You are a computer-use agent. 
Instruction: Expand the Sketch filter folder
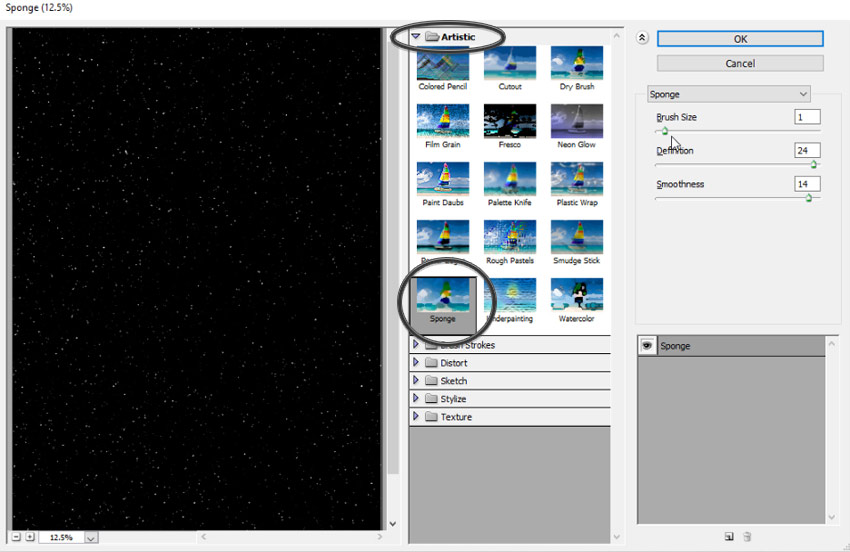click(416, 380)
